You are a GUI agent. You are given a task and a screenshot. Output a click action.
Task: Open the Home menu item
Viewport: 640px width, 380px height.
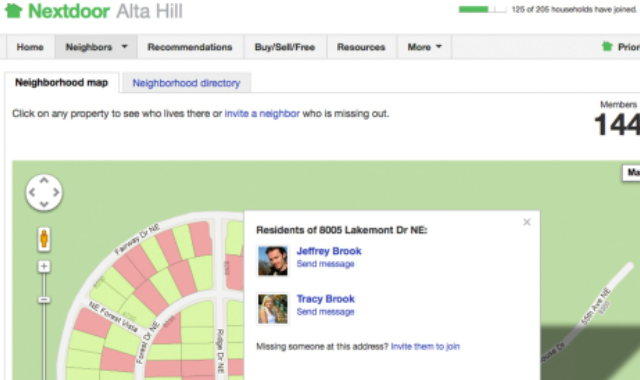[30, 47]
